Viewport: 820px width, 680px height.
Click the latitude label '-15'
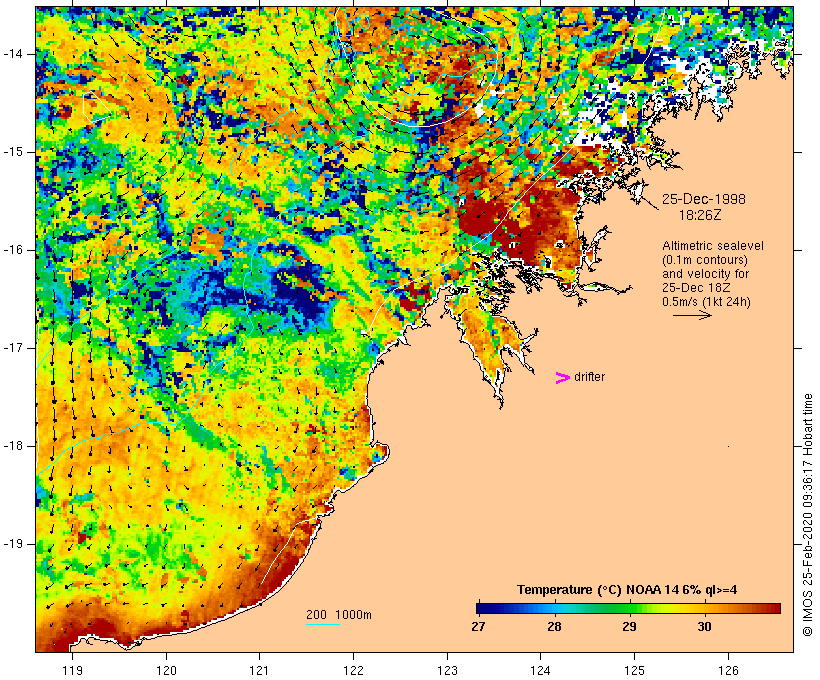coord(13,152)
